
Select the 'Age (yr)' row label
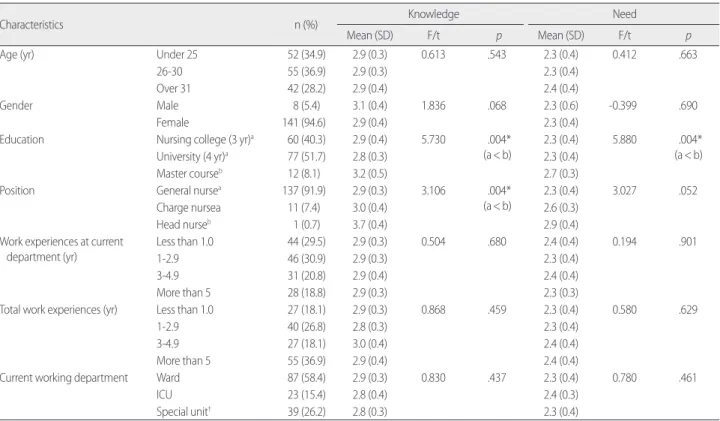click(x=17, y=55)
